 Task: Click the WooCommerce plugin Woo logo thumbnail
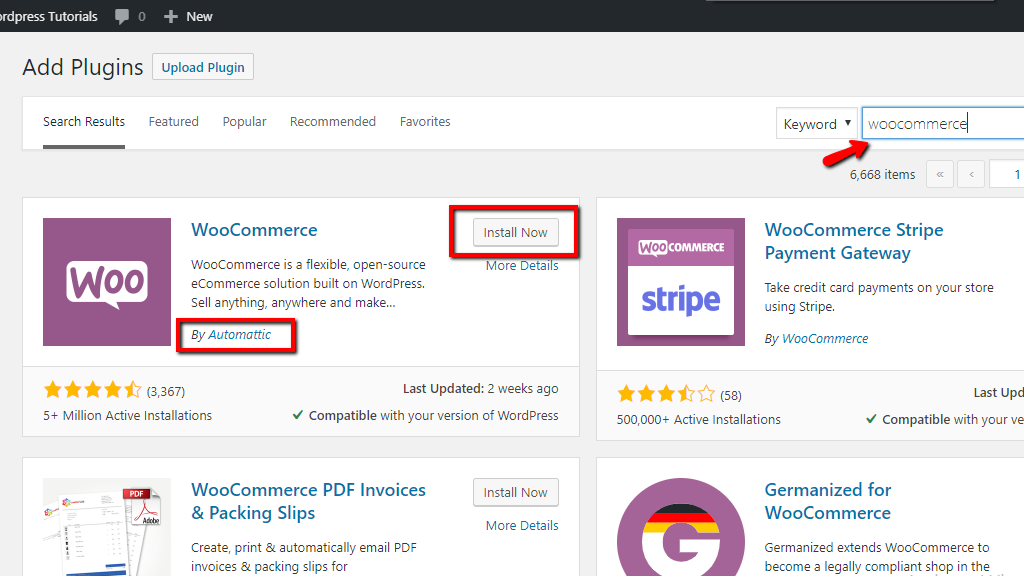coord(107,282)
